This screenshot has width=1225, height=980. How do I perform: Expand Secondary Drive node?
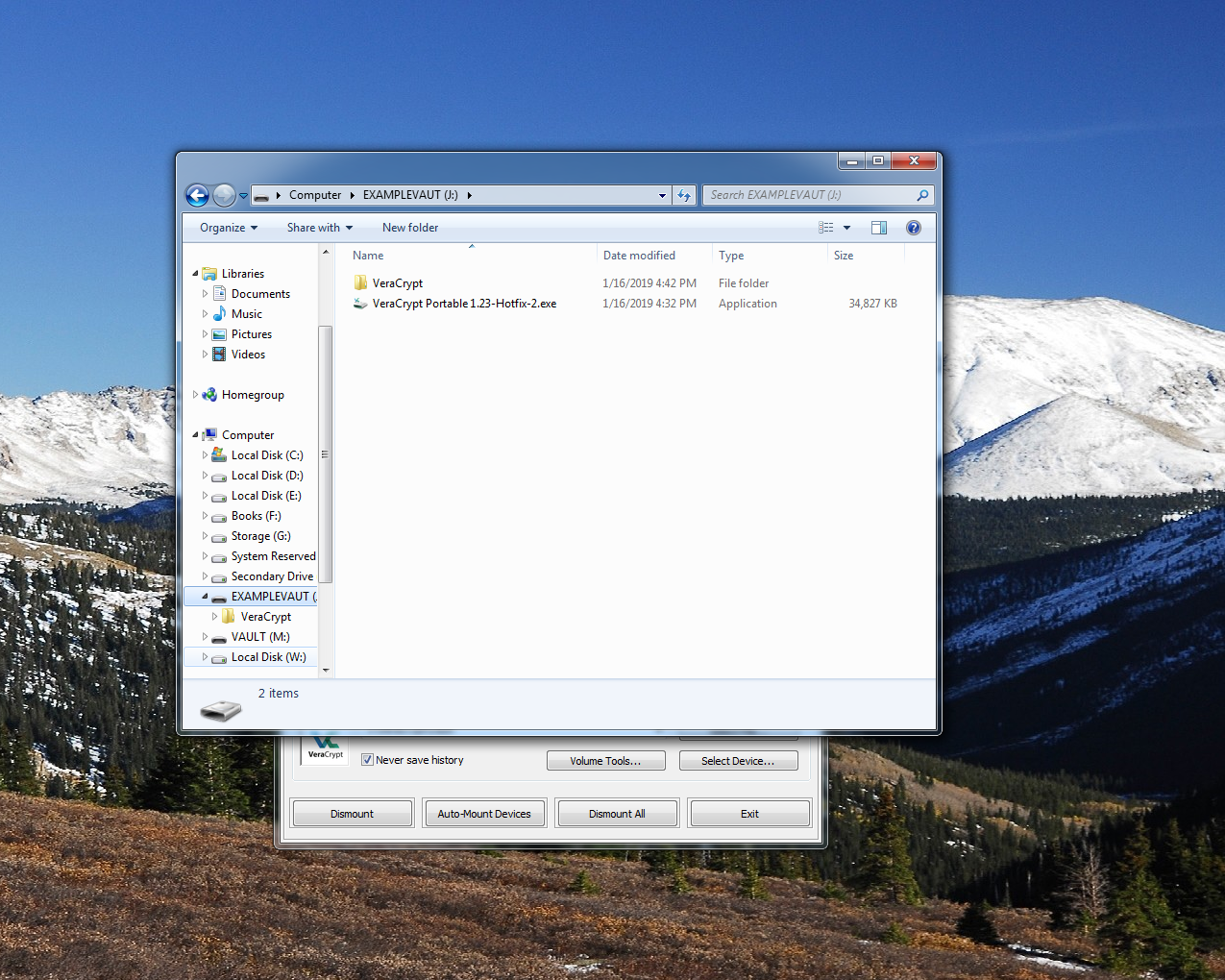point(205,576)
